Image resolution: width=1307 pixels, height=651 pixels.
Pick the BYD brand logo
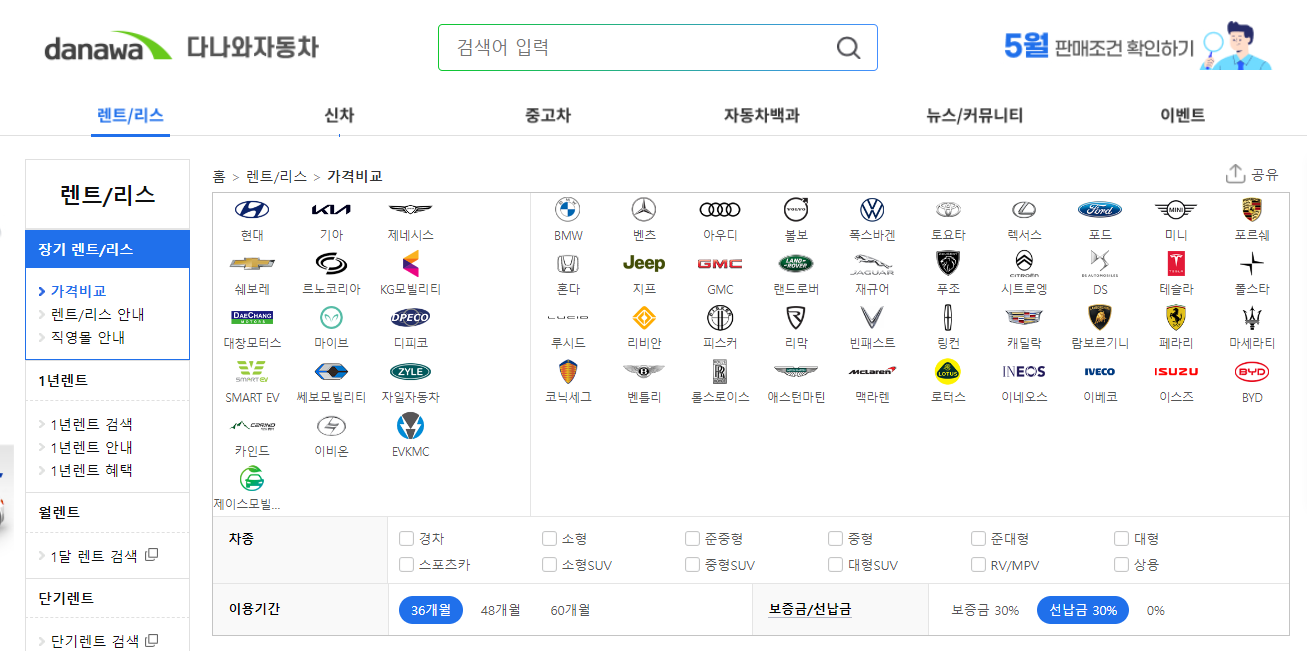click(x=1252, y=371)
